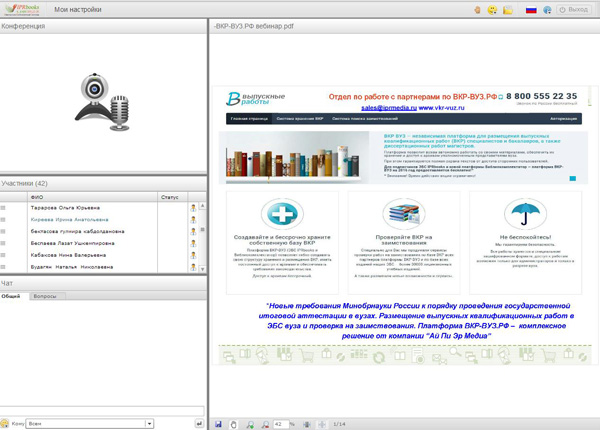Select participant Тарарова Ольга Юрьевна
The height and width of the screenshot is (430, 600).
pyautogui.click(x=65, y=208)
